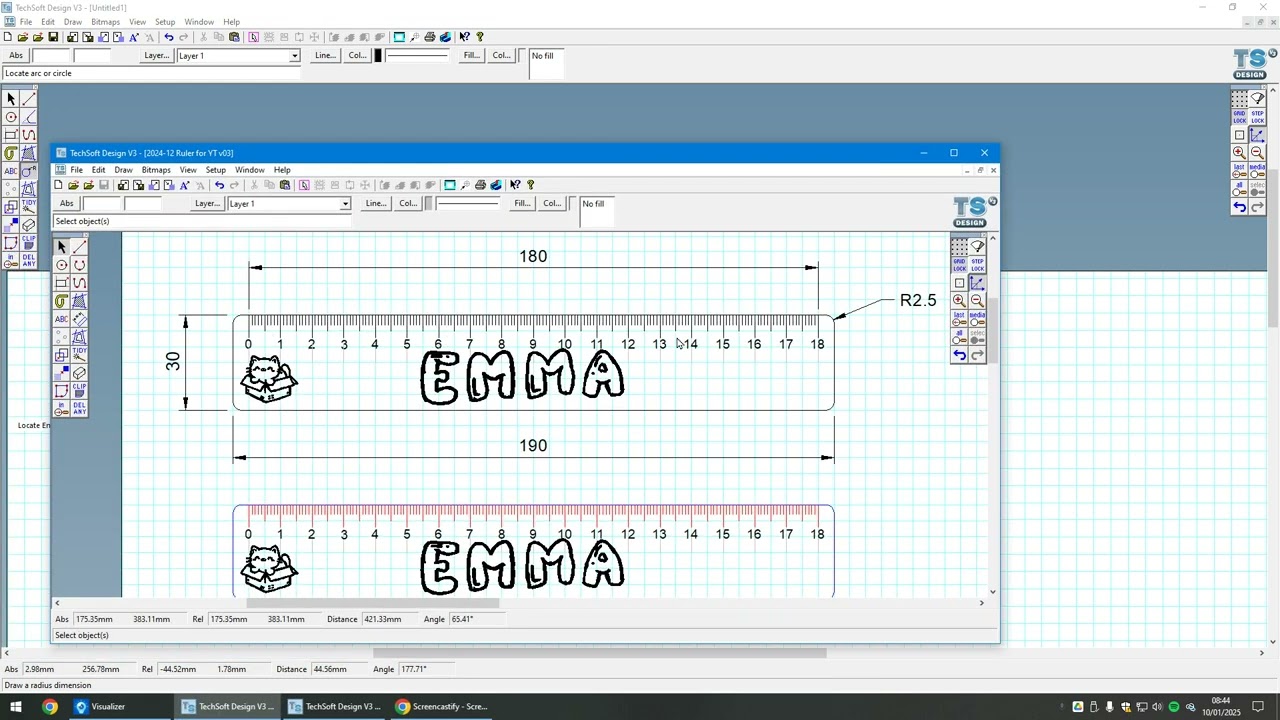
Task: Click the Fill... button in Untitled1 window
Action: click(x=471, y=56)
